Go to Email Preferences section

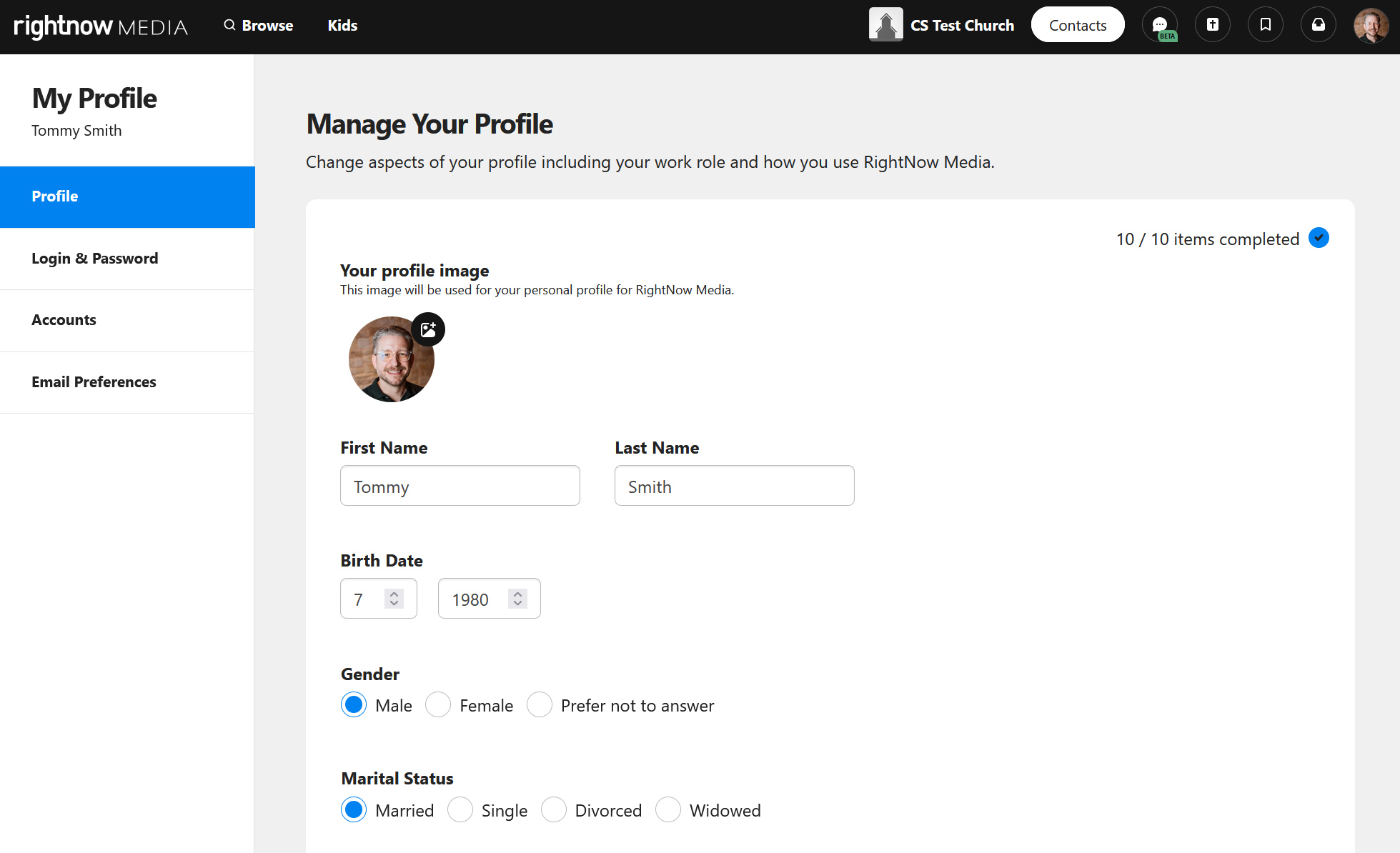[x=94, y=382]
